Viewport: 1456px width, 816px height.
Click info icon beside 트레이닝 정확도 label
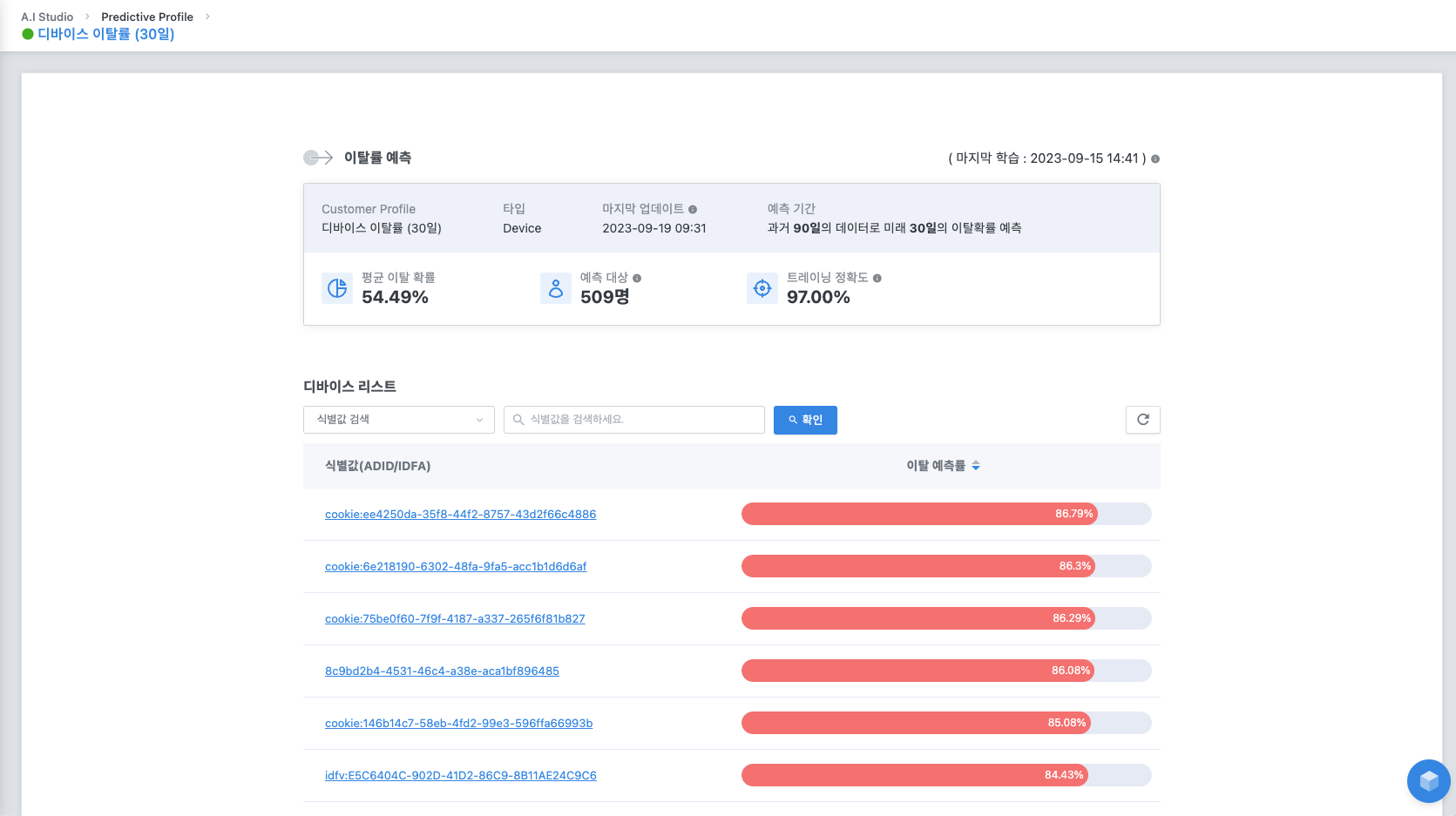coord(877,278)
